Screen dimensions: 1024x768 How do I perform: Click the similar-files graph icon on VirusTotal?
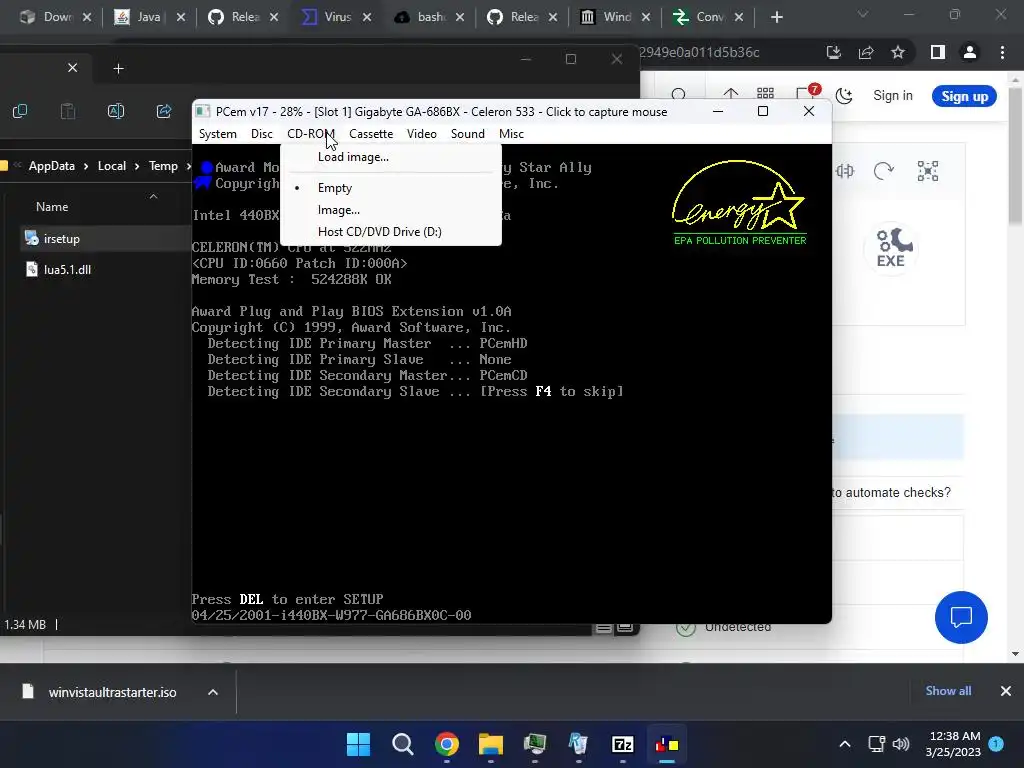(928, 171)
